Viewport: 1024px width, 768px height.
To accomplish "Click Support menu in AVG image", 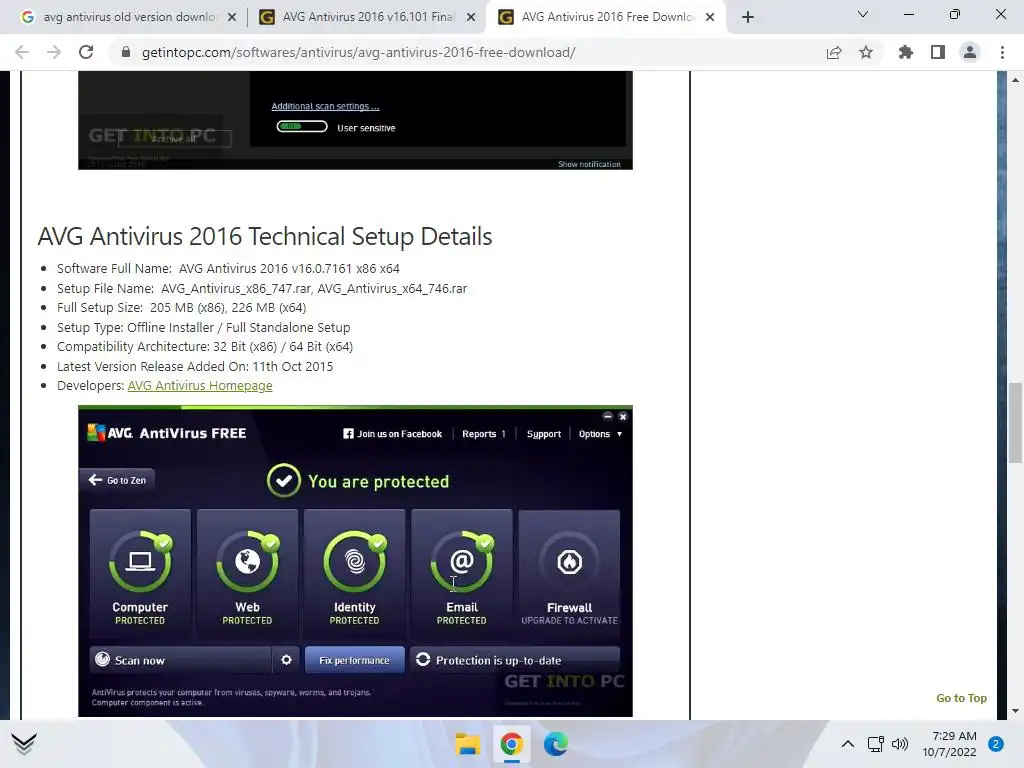I will click(544, 434).
